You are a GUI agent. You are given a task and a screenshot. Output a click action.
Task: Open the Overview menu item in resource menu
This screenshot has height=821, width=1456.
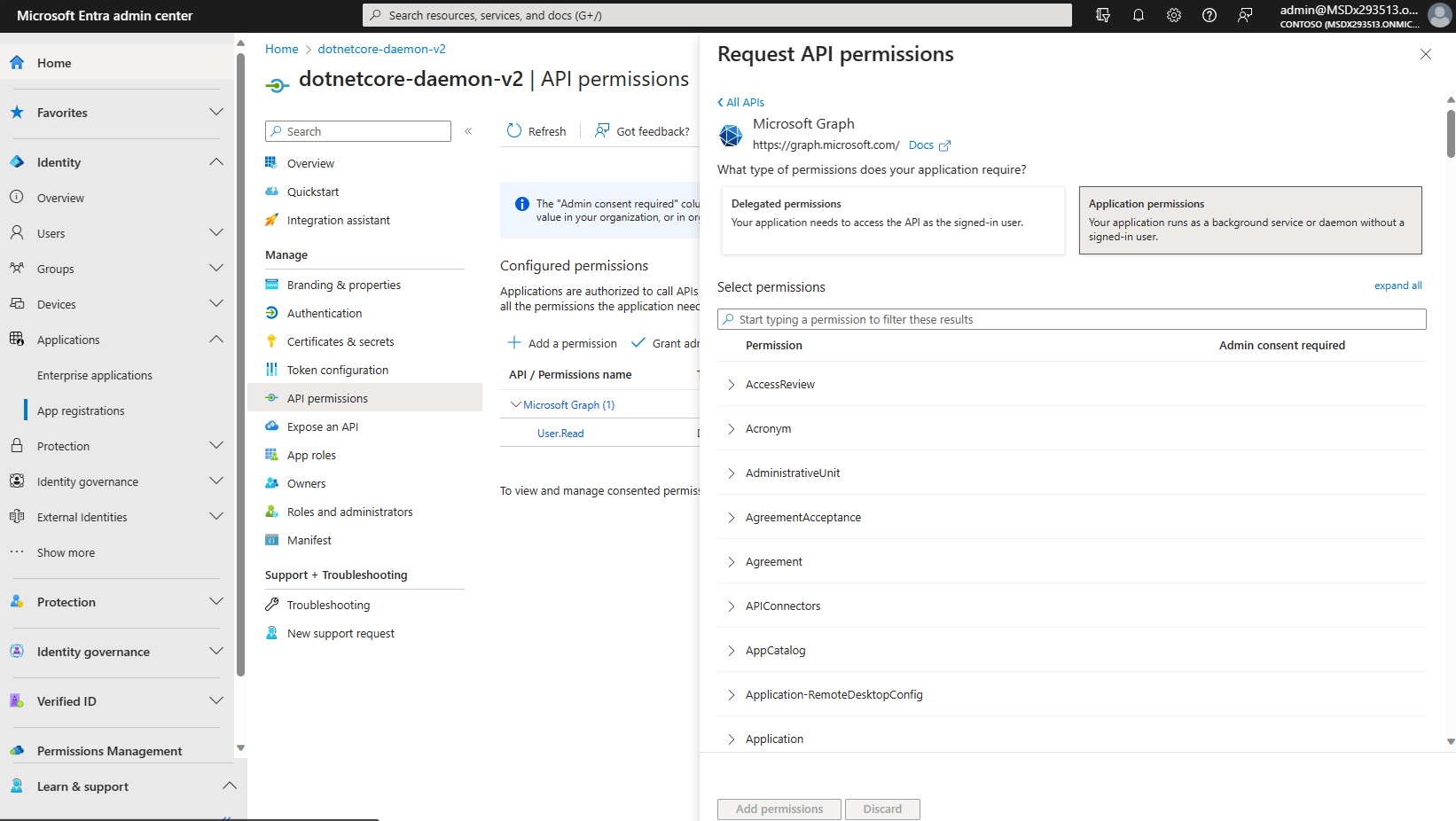310,163
